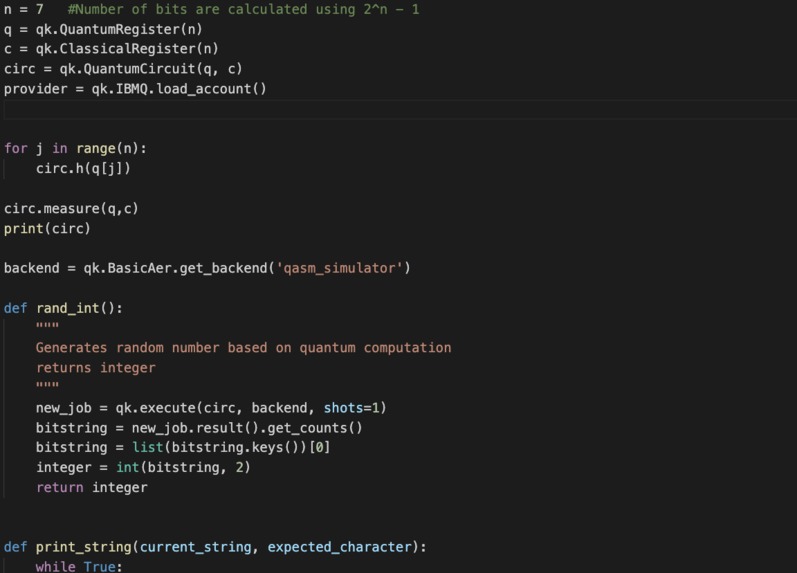
Task: Click the line 'circ.measure(q,c)'
Action: [71, 208]
